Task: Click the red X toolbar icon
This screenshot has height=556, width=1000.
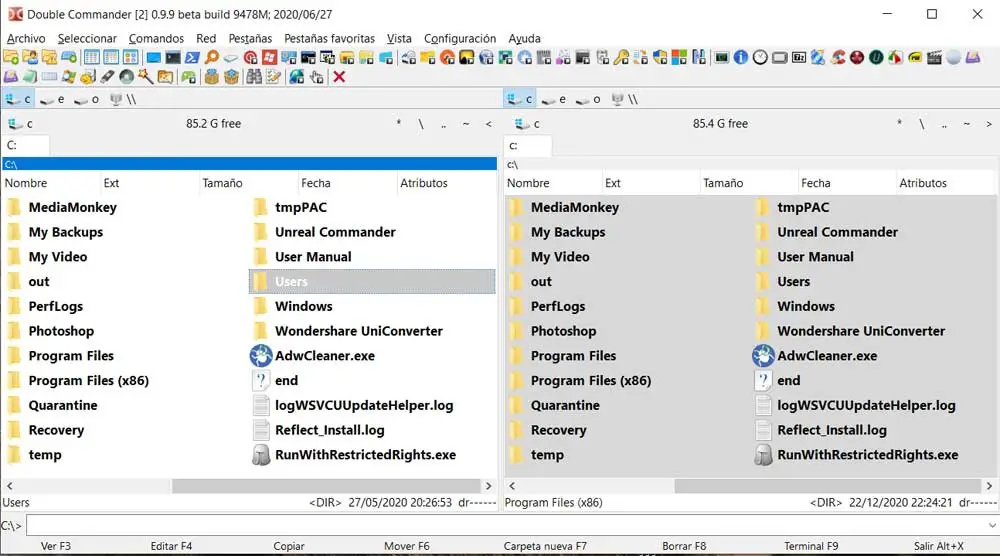Action: (339, 77)
